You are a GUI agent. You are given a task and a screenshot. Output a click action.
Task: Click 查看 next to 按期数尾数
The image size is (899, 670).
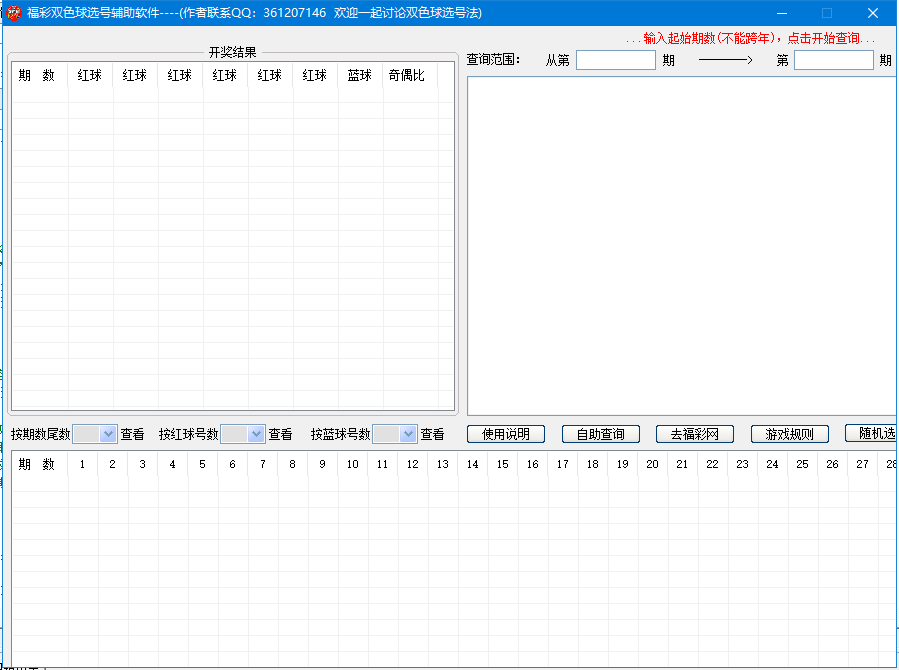133,435
